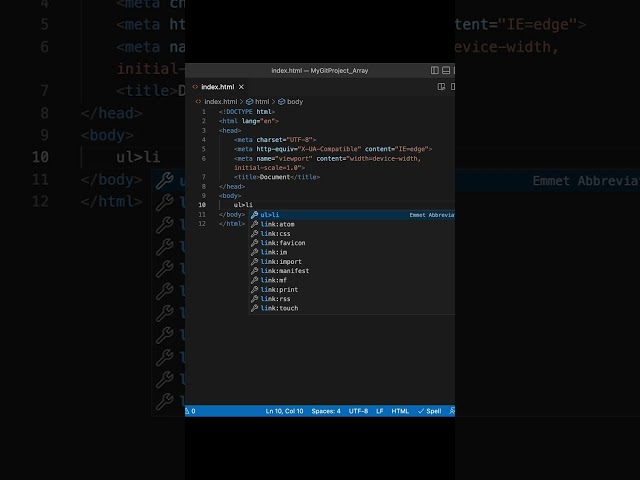
Task: Click the wrench icon beside link:manifest
Action: pos(254,271)
